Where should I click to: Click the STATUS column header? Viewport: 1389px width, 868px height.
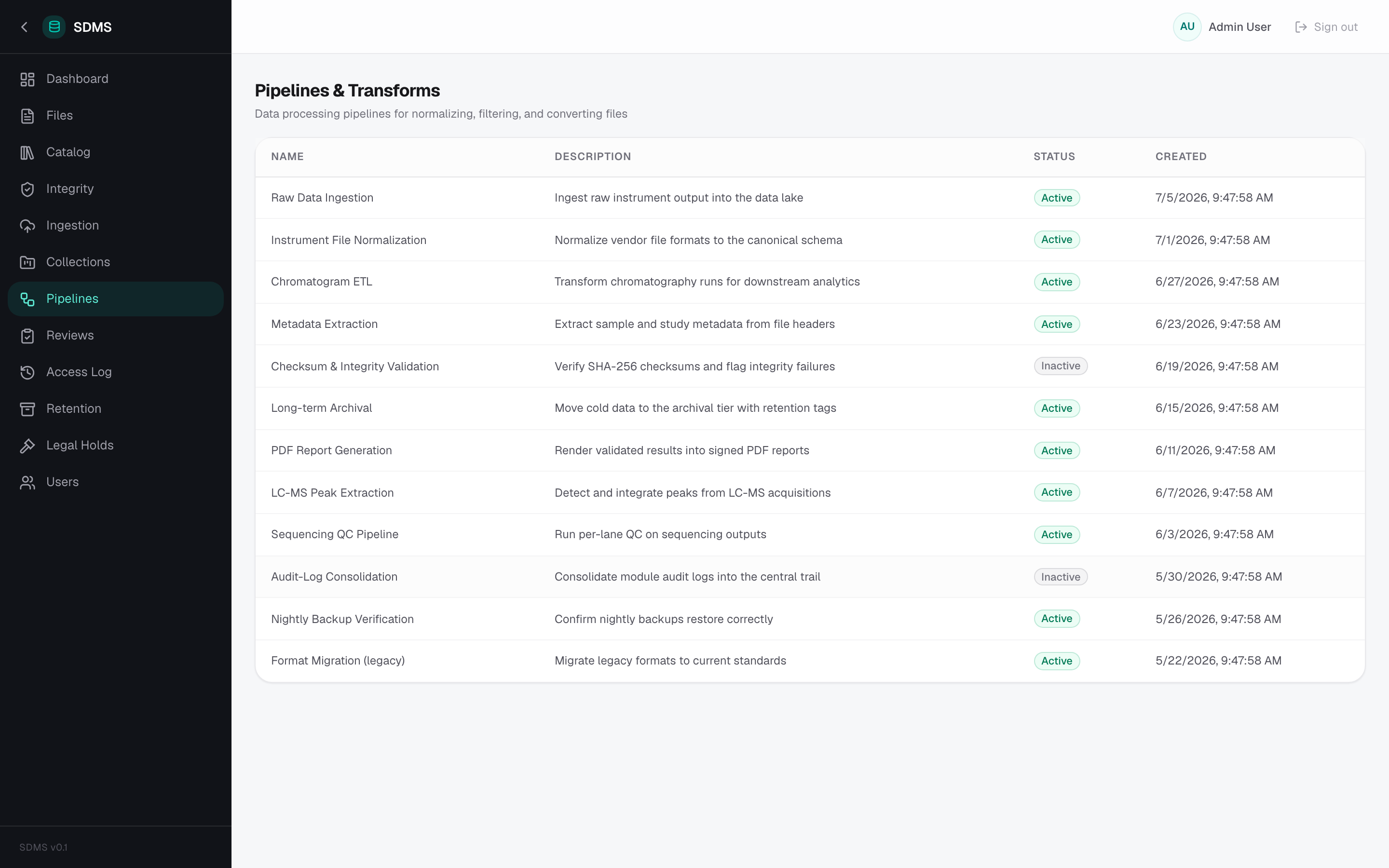point(1054,157)
